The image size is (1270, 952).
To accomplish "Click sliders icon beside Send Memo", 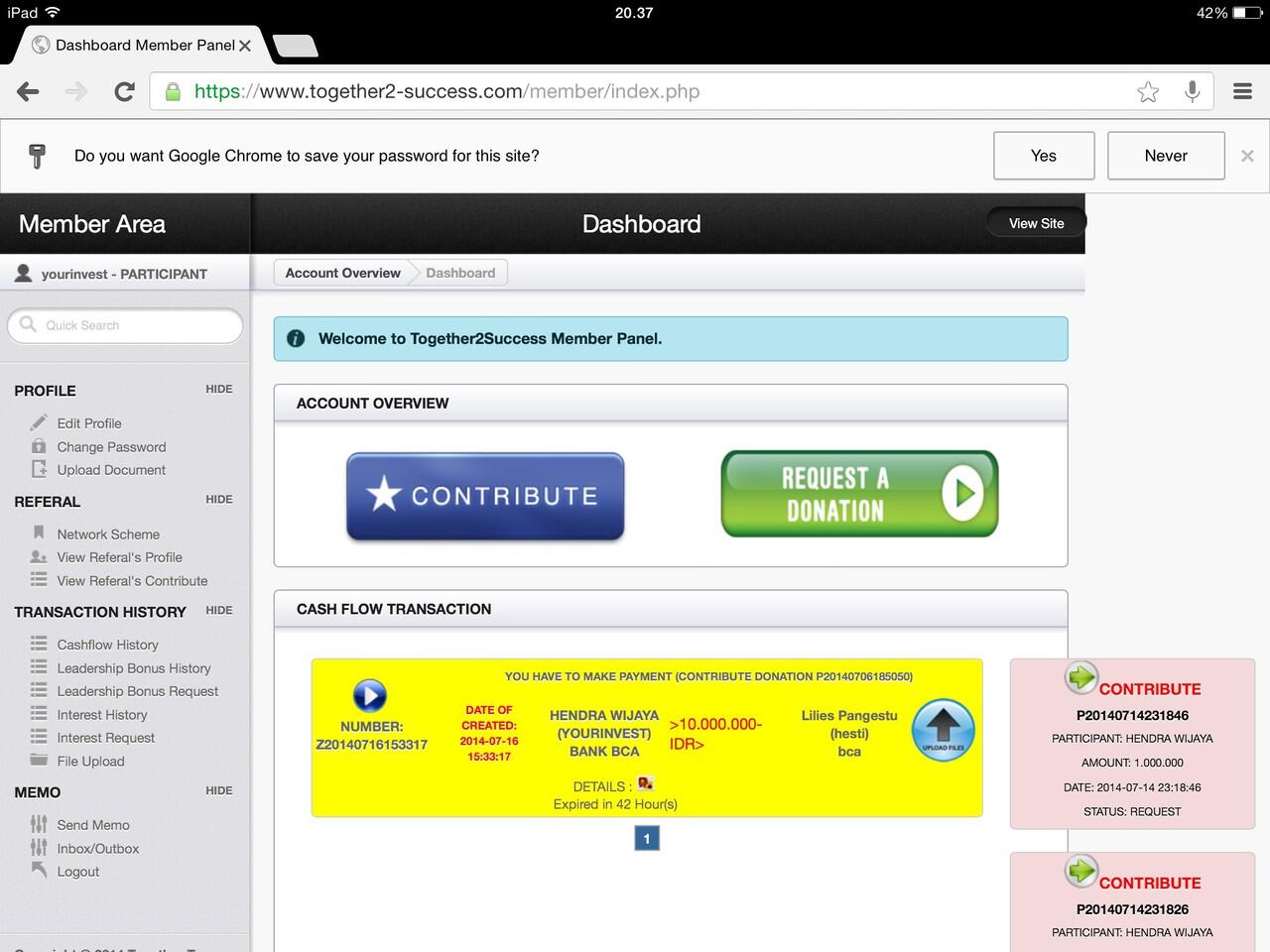I will click(39, 823).
